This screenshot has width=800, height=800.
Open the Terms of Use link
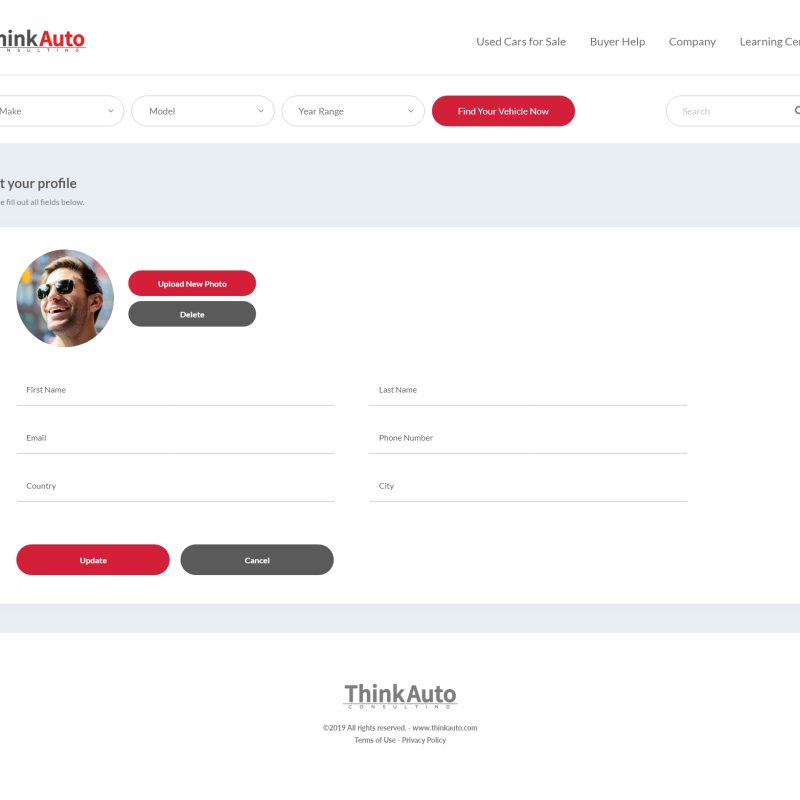pos(375,740)
